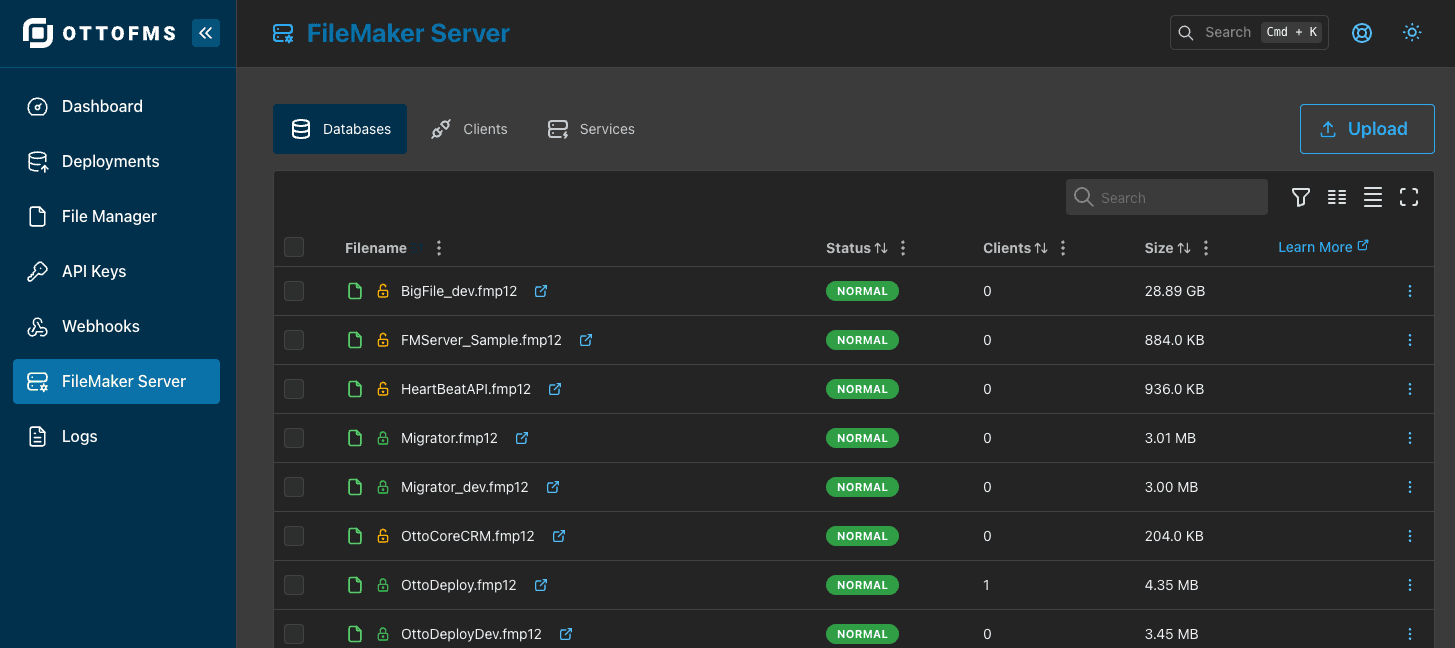Click the orange lock icon beside OttoCoreCRM.fmp12
The height and width of the screenshot is (648, 1455).
[x=383, y=536]
